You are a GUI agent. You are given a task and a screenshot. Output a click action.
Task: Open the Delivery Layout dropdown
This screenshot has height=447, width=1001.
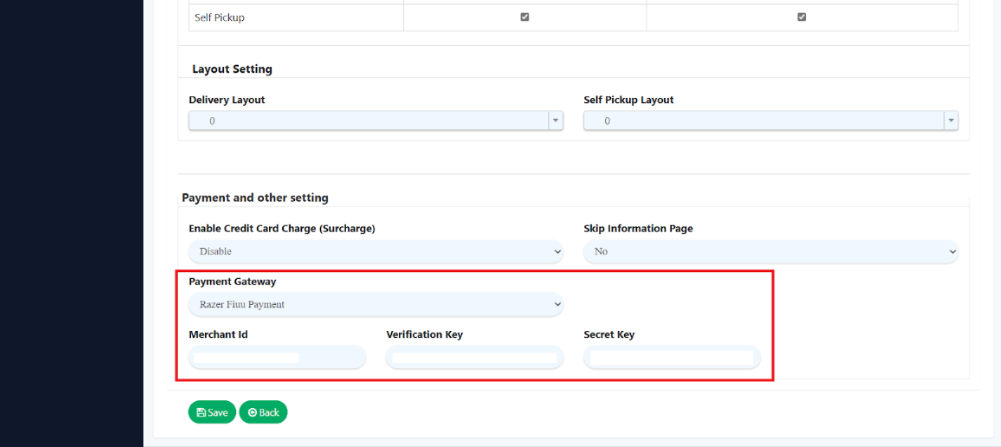pyautogui.click(x=375, y=121)
